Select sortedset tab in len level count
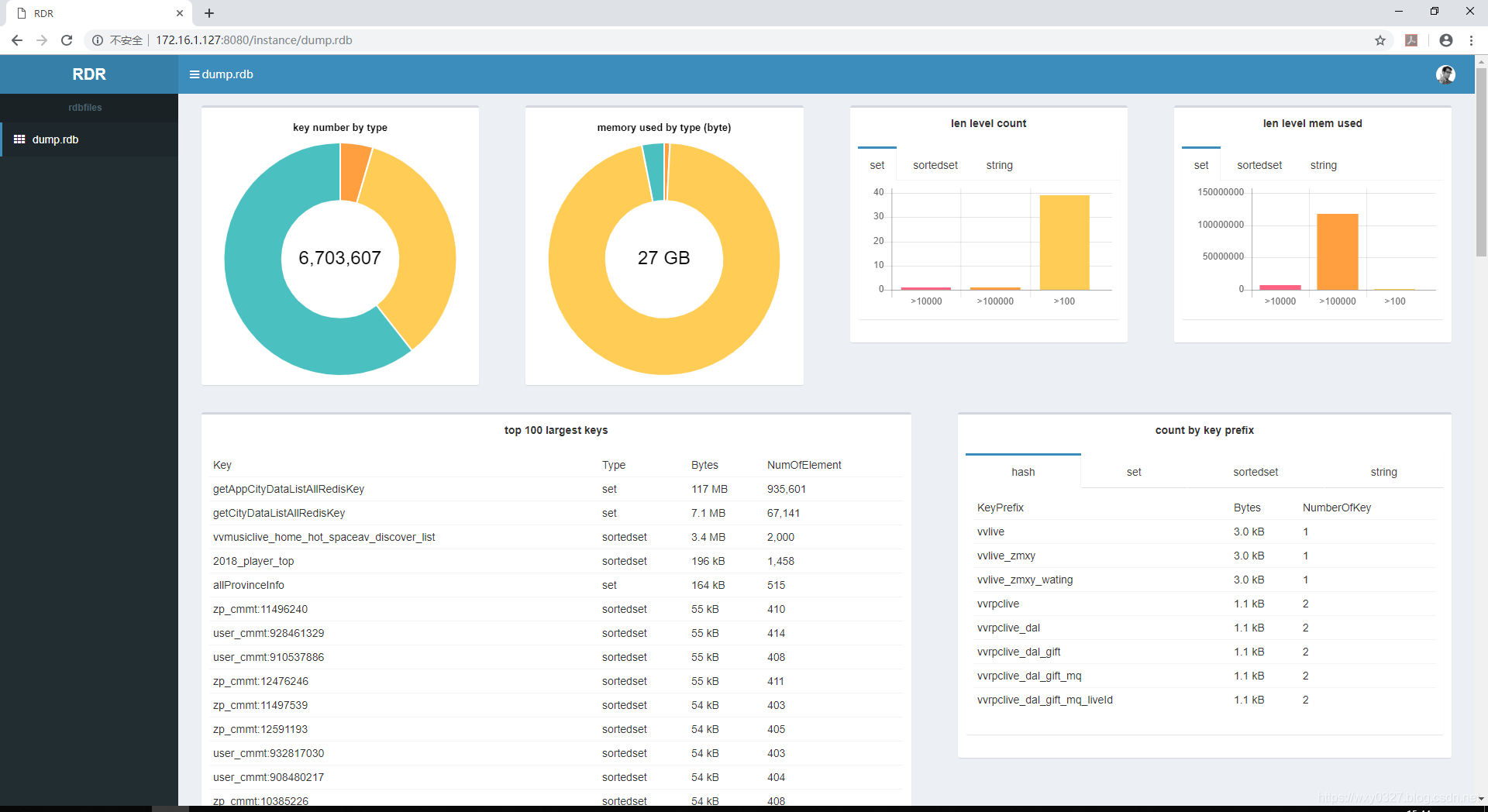 (x=935, y=165)
